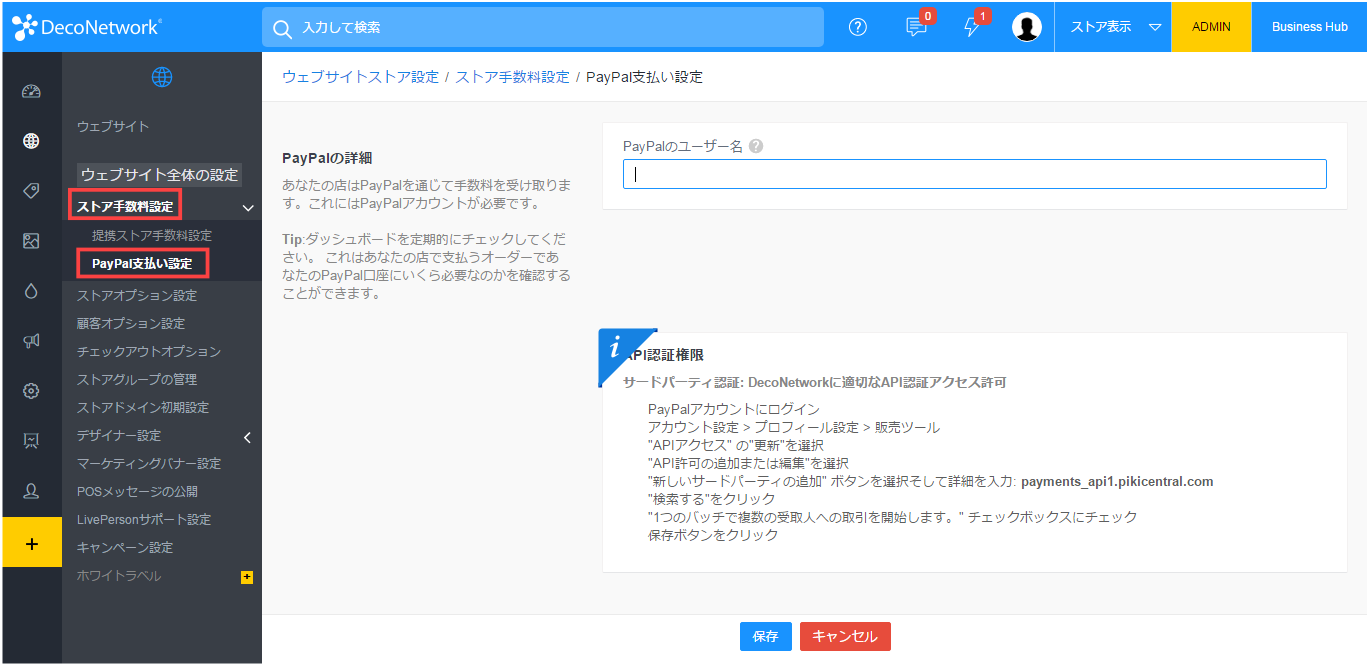
Task: Open ホワイトラベル menu item
Action: (x=119, y=576)
